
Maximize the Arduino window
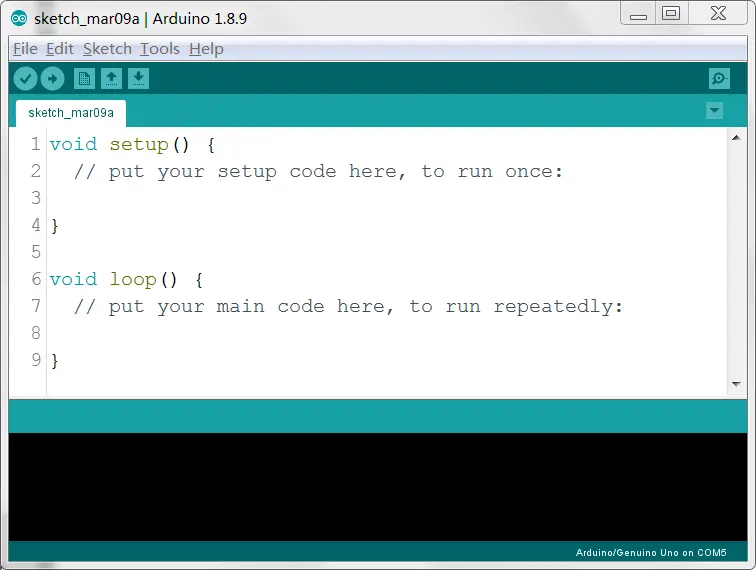(x=671, y=14)
